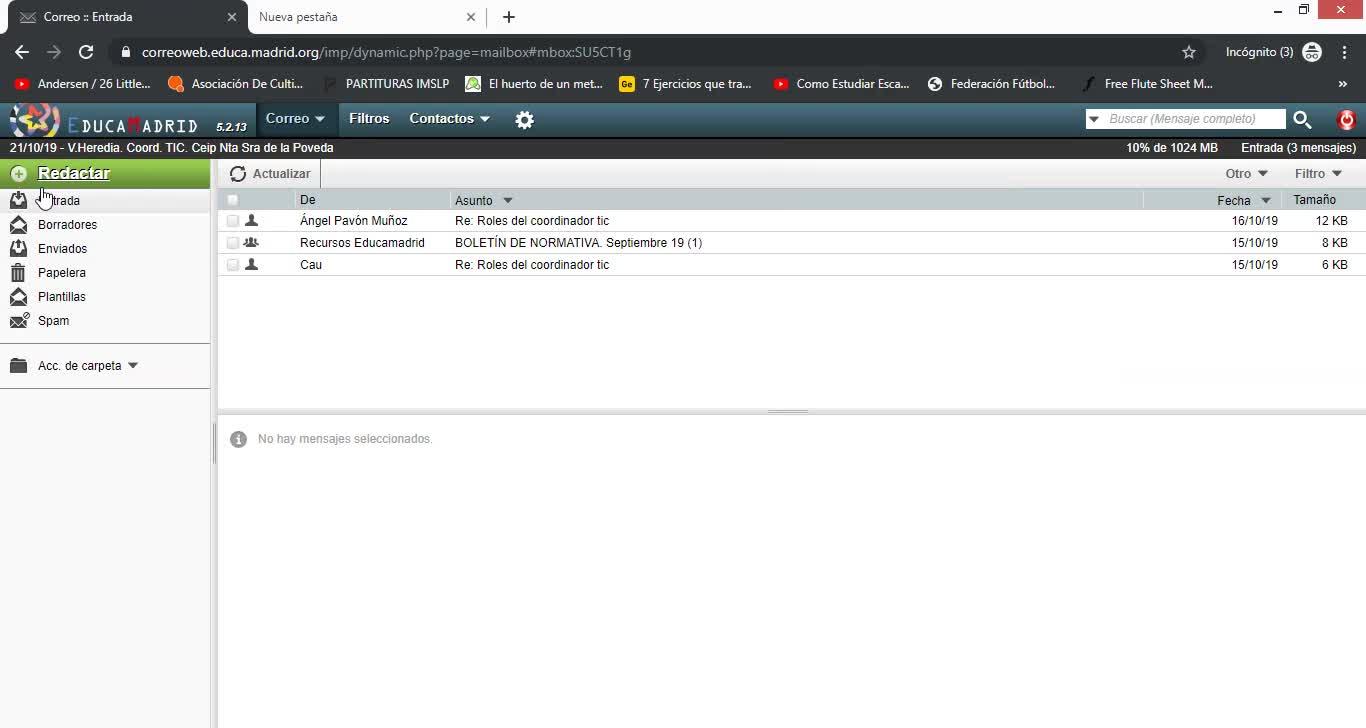Open the Spam folder

(54, 321)
